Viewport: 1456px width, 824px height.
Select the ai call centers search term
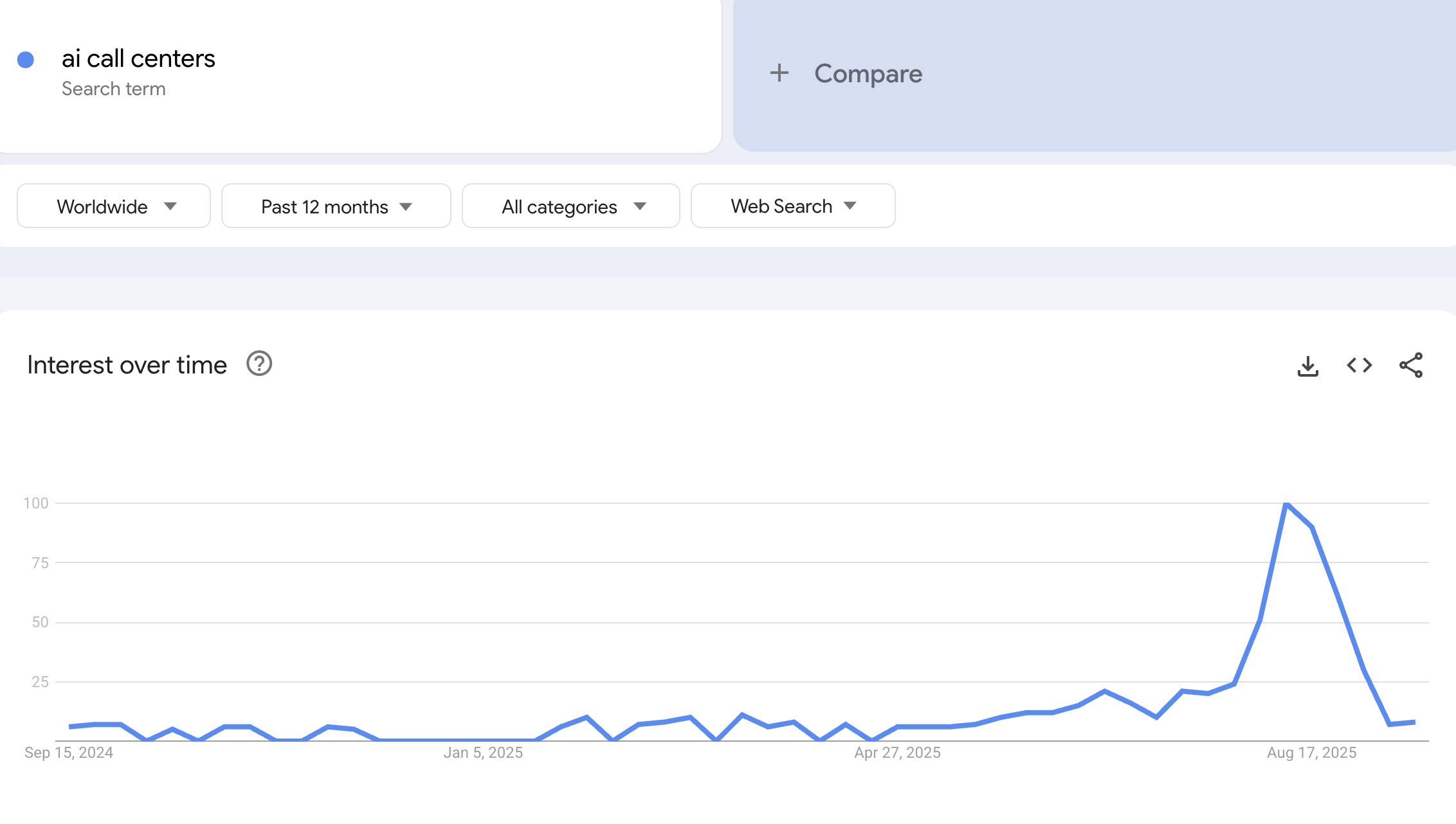click(x=138, y=58)
